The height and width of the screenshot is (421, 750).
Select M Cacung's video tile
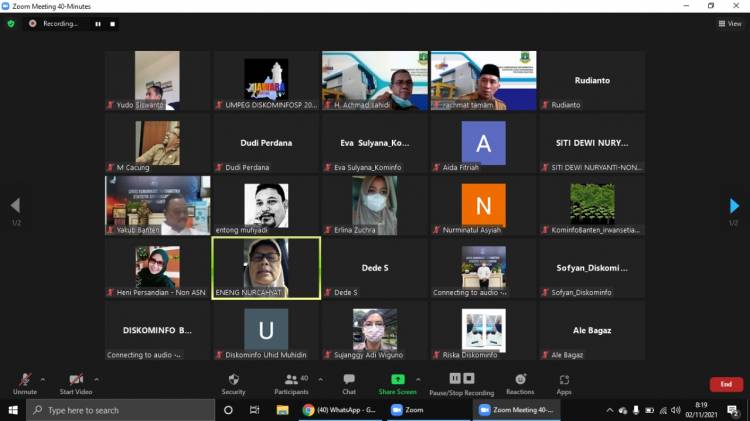click(157, 143)
